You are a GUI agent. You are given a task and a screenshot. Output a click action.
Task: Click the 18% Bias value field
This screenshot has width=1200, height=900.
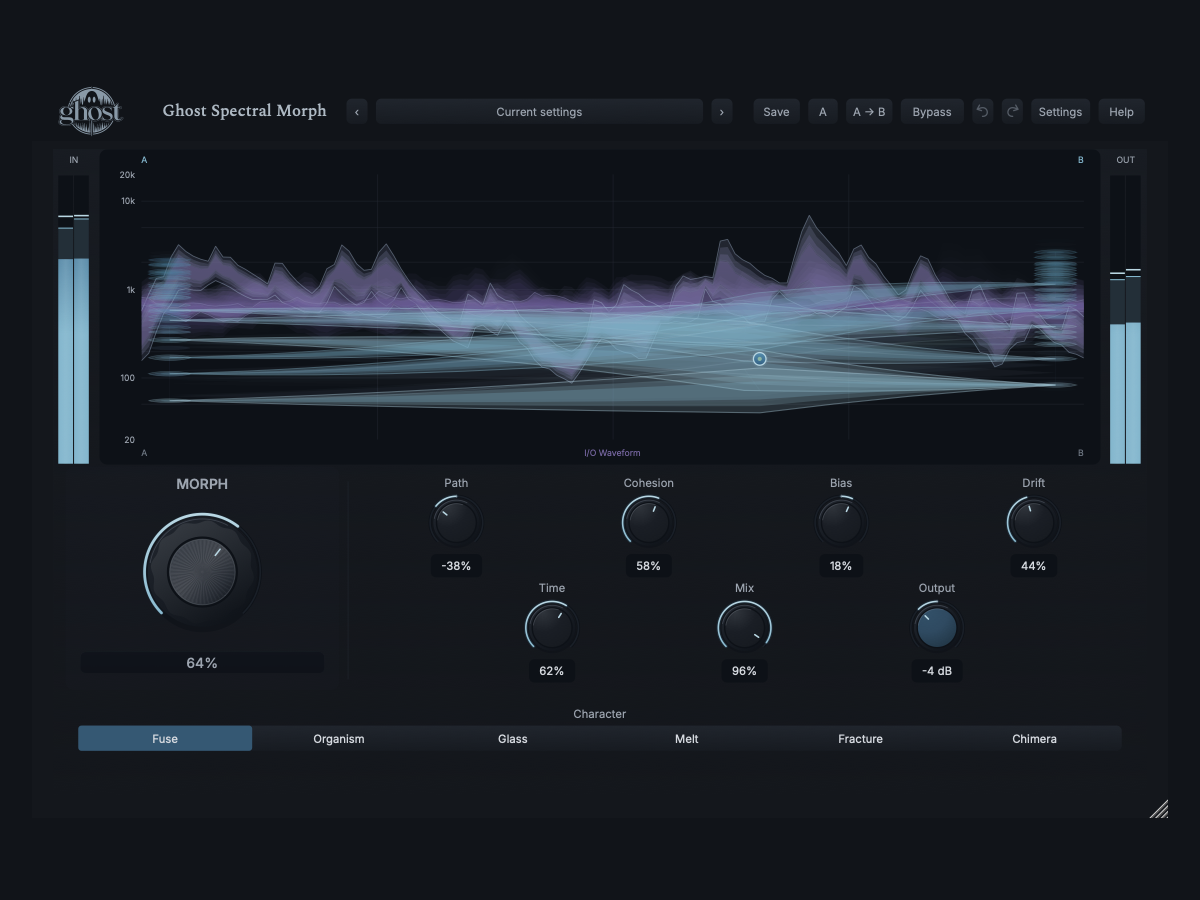(x=841, y=566)
